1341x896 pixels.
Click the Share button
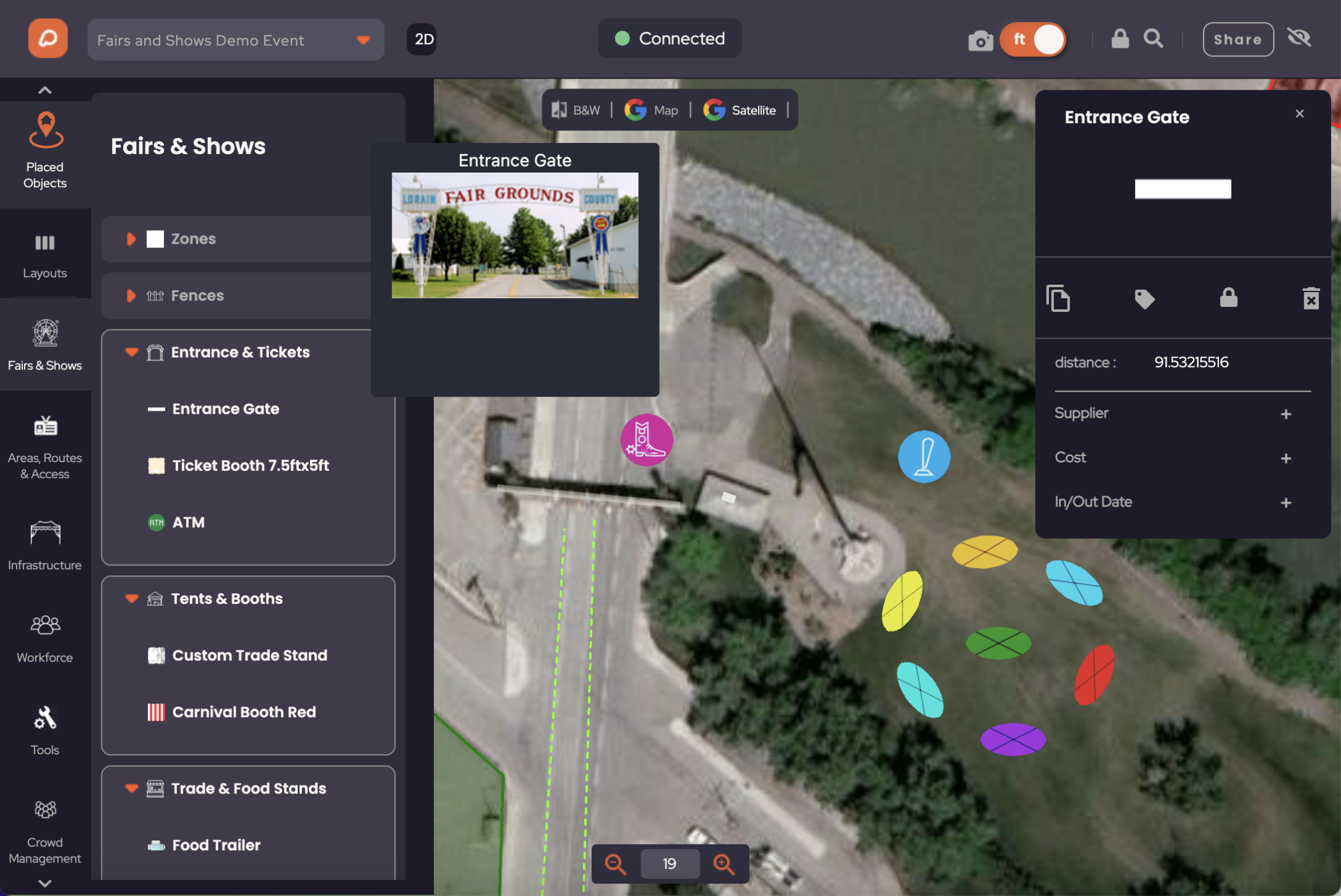pos(1237,40)
